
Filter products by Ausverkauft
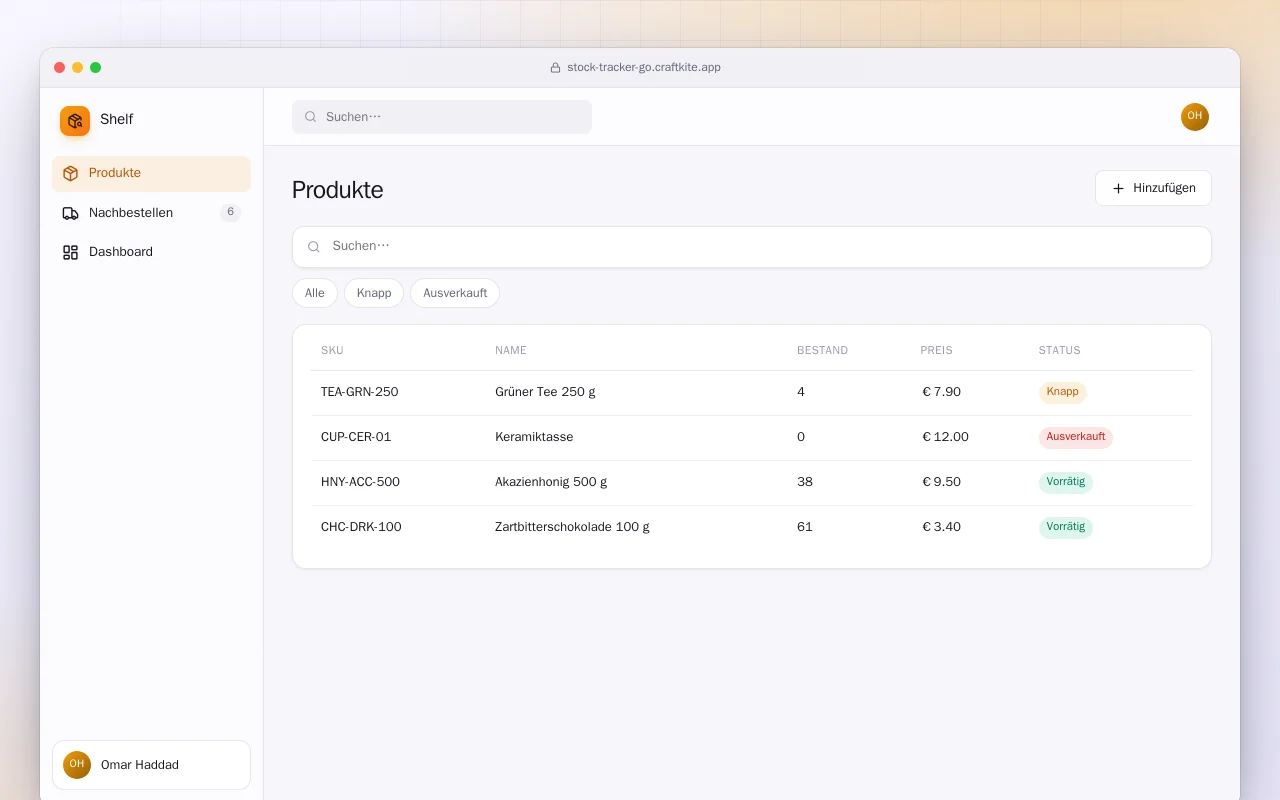tap(455, 293)
